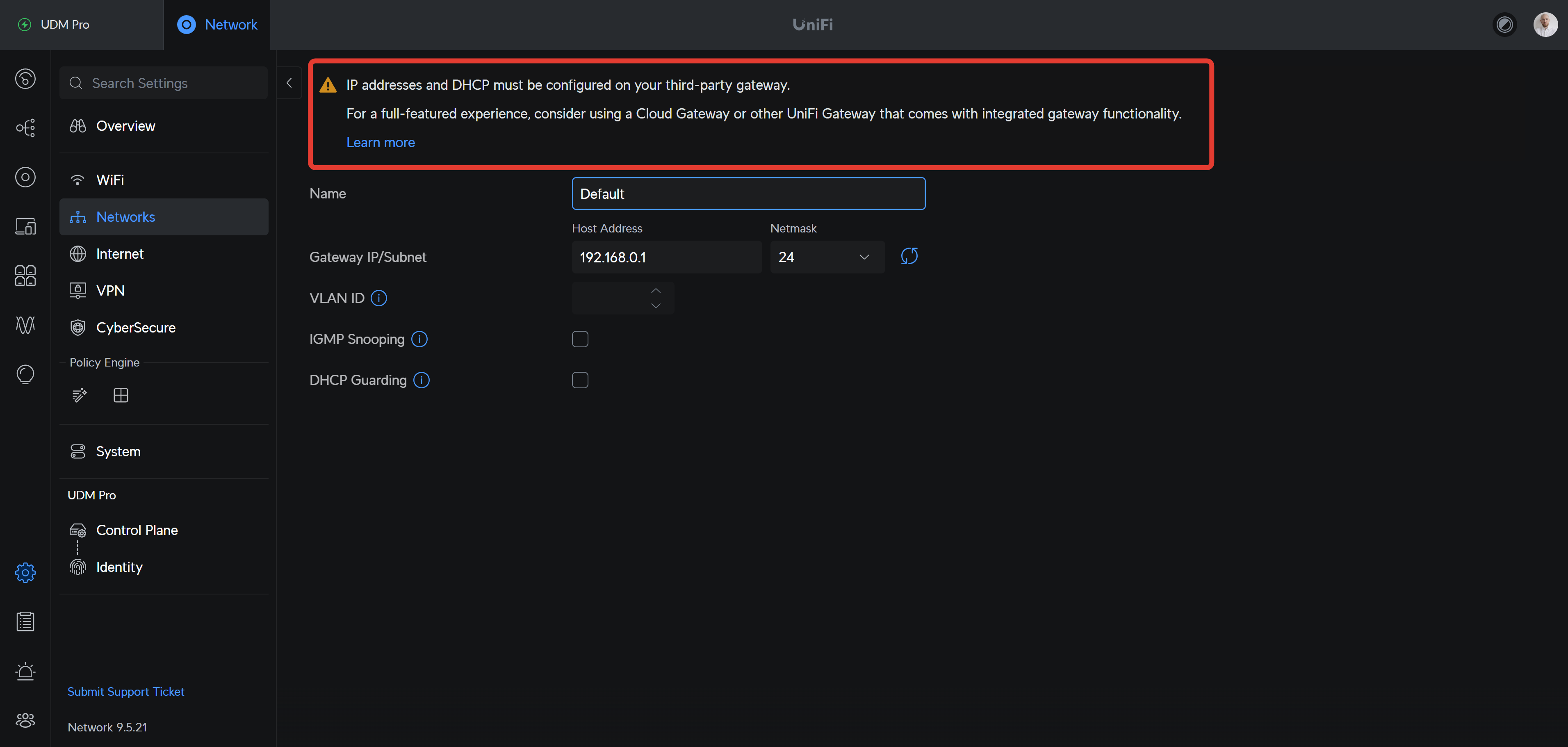Image resolution: width=1568 pixels, height=747 pixels.
Task: Increase VLAN ID with up arrow
Action: (656, 290)
